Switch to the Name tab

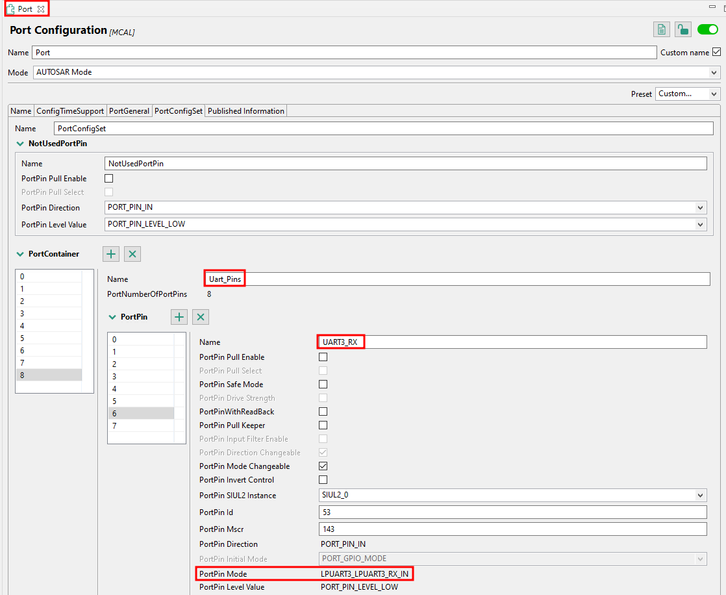click(x=21, y=111)
